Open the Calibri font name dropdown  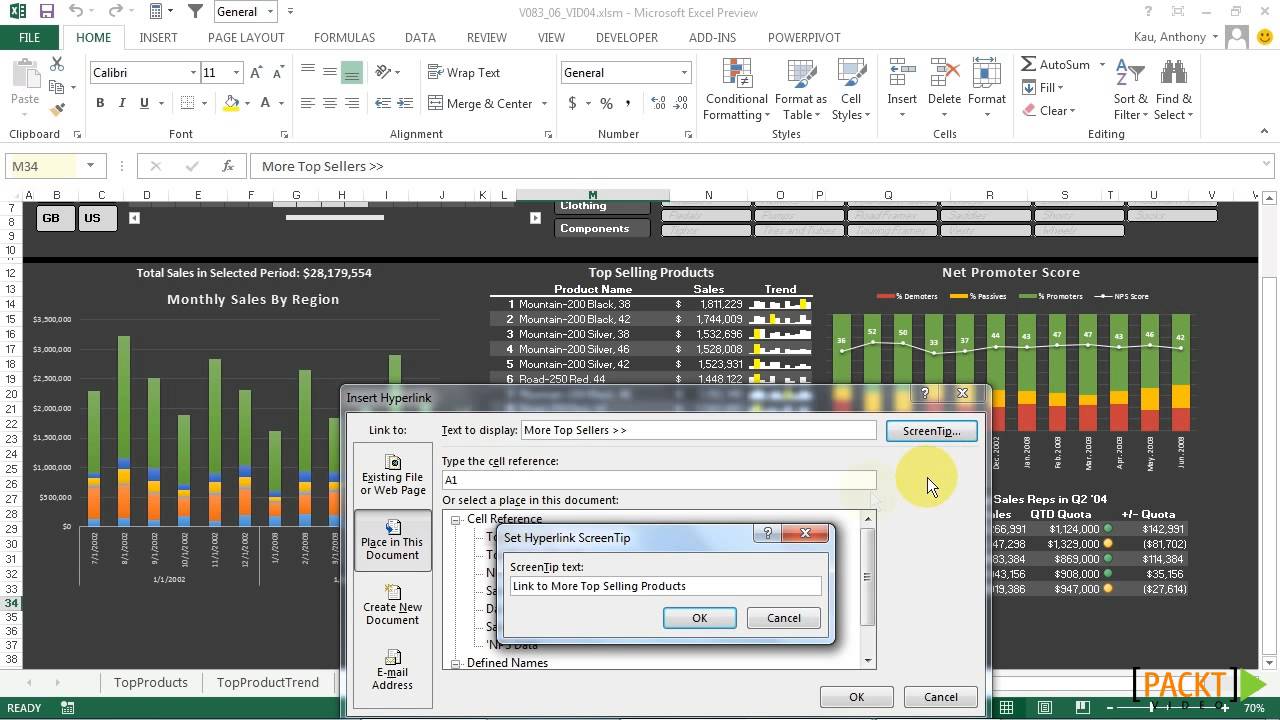pyautogui.click(x=193, y=73)
